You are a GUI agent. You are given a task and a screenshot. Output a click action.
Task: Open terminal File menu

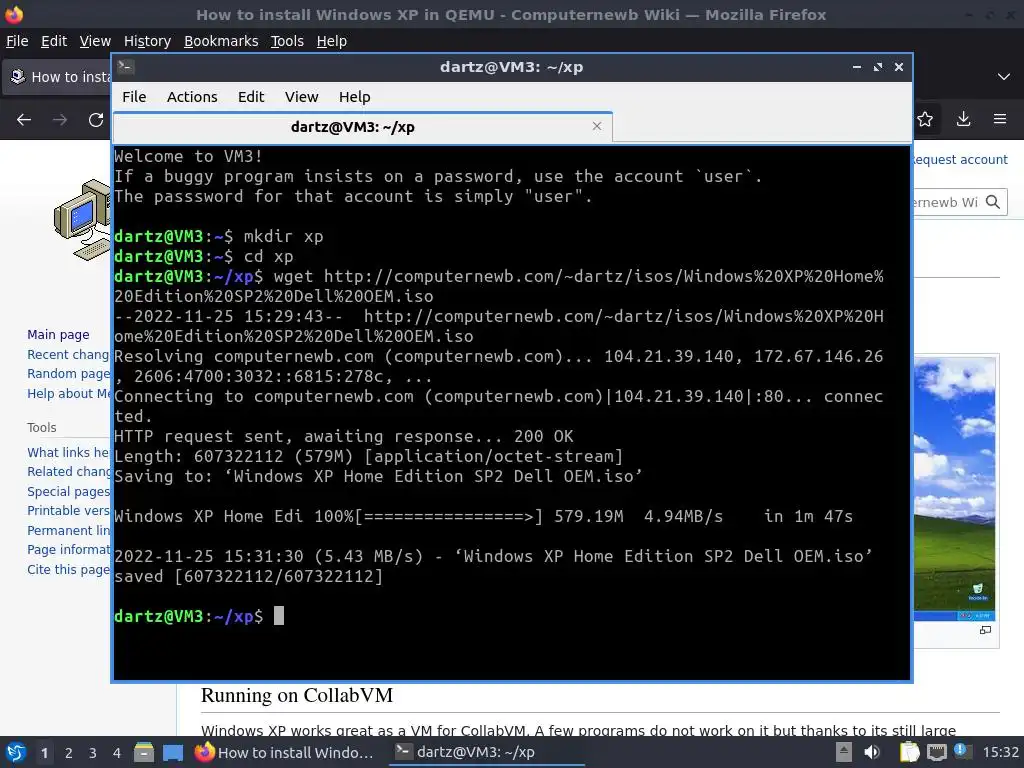tap(134, 97)
